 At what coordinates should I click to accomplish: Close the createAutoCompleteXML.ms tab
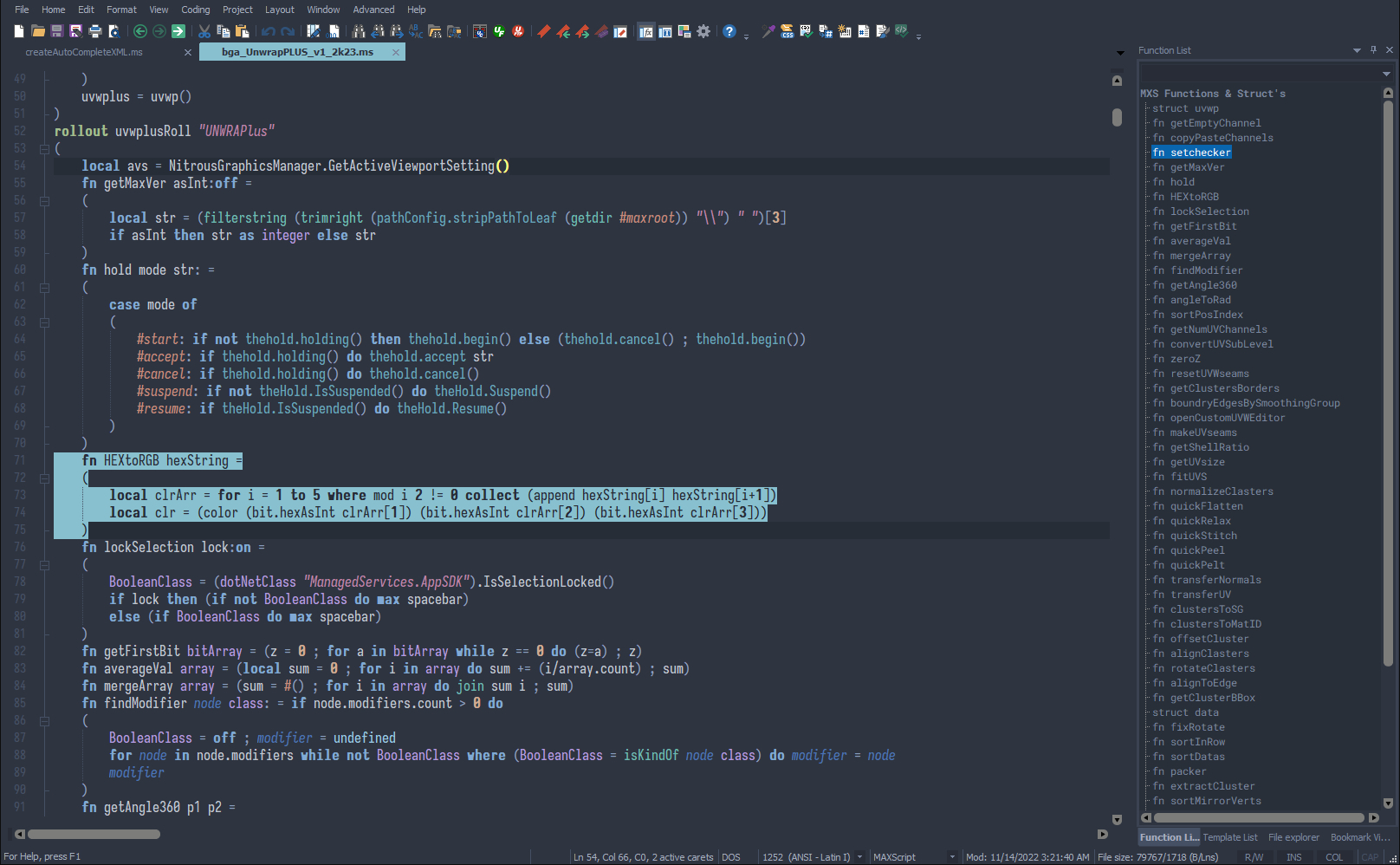point(188,52)
